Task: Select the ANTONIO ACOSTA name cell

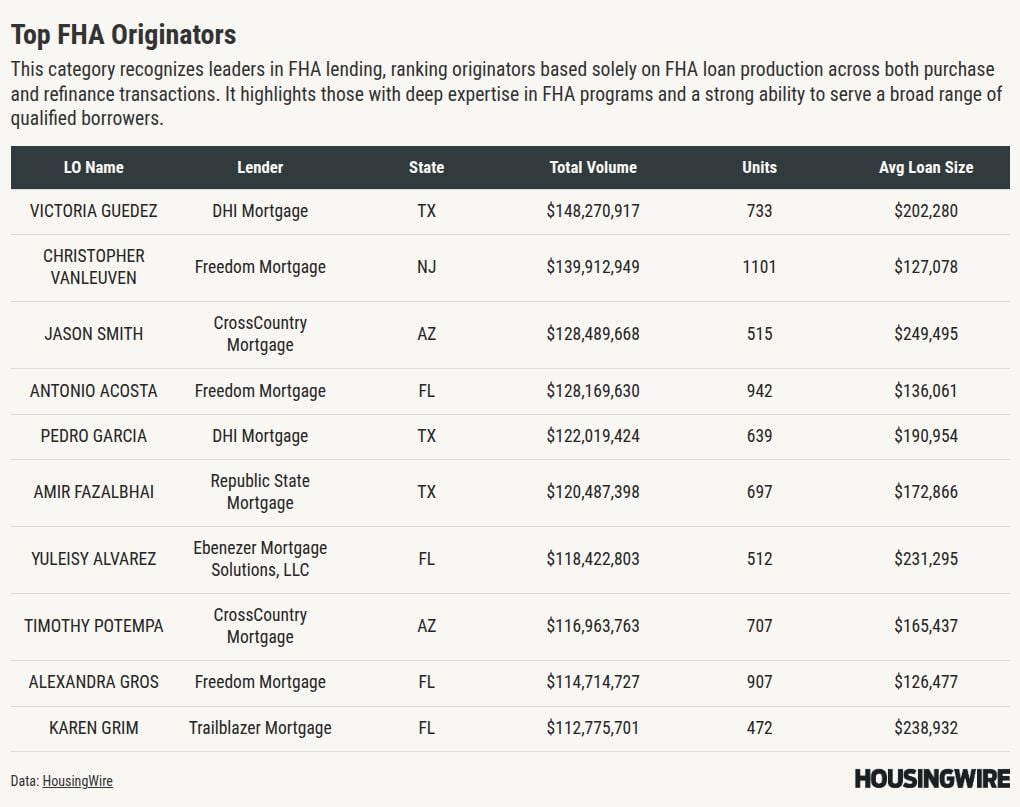Action: coord(94,391)
